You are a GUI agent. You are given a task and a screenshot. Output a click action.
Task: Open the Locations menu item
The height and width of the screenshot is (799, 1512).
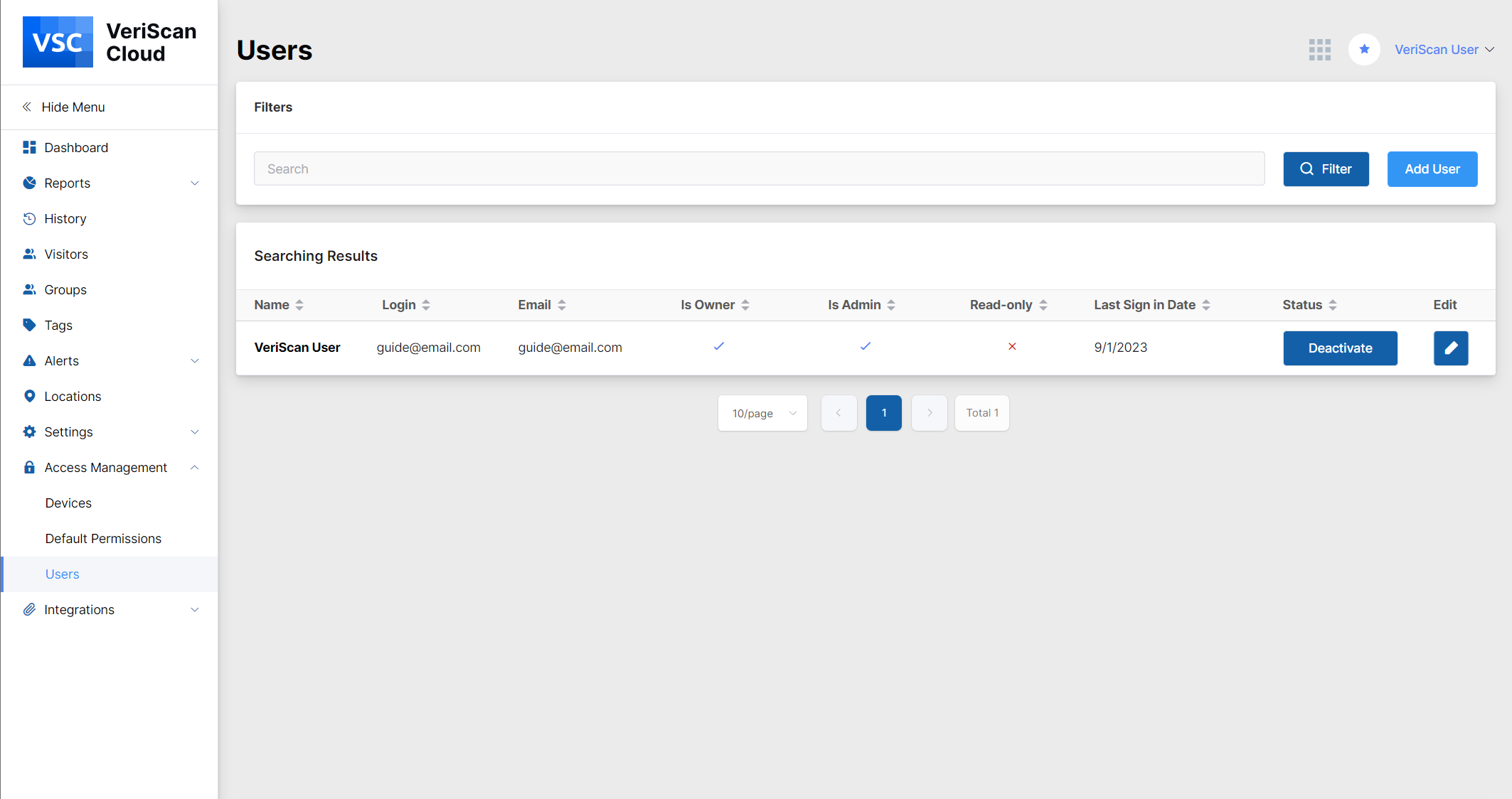click(x=110, y=396)
